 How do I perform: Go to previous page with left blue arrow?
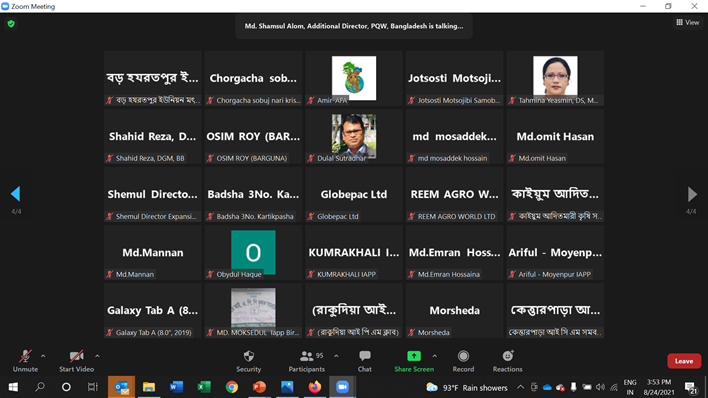16,194
